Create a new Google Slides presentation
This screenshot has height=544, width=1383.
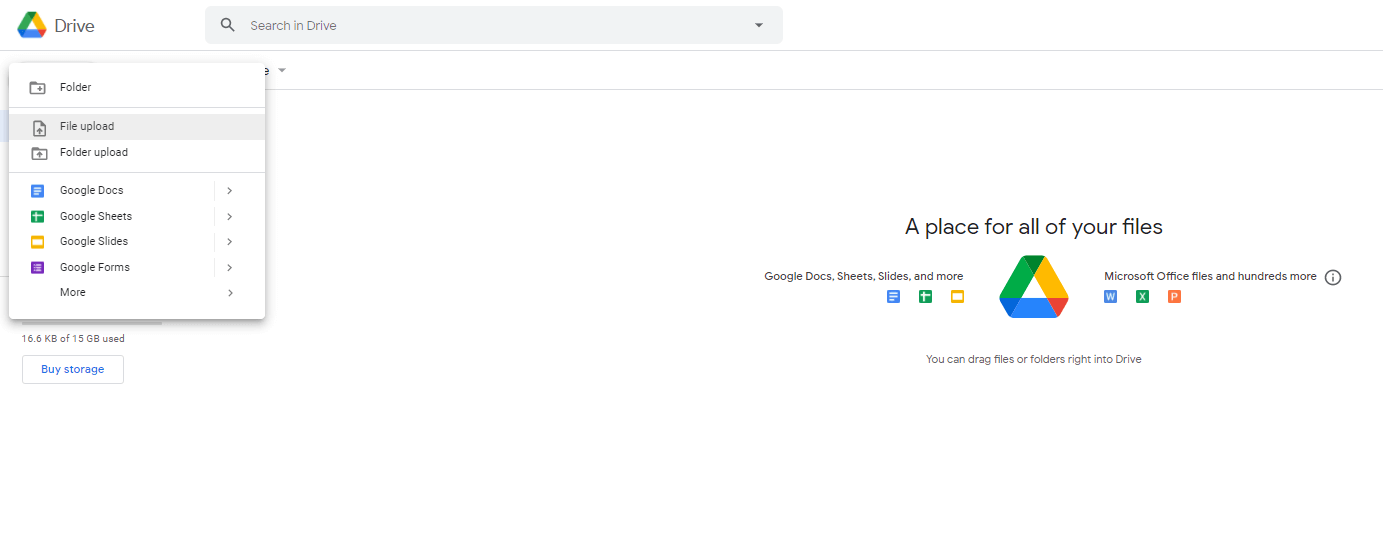[112, 241]
